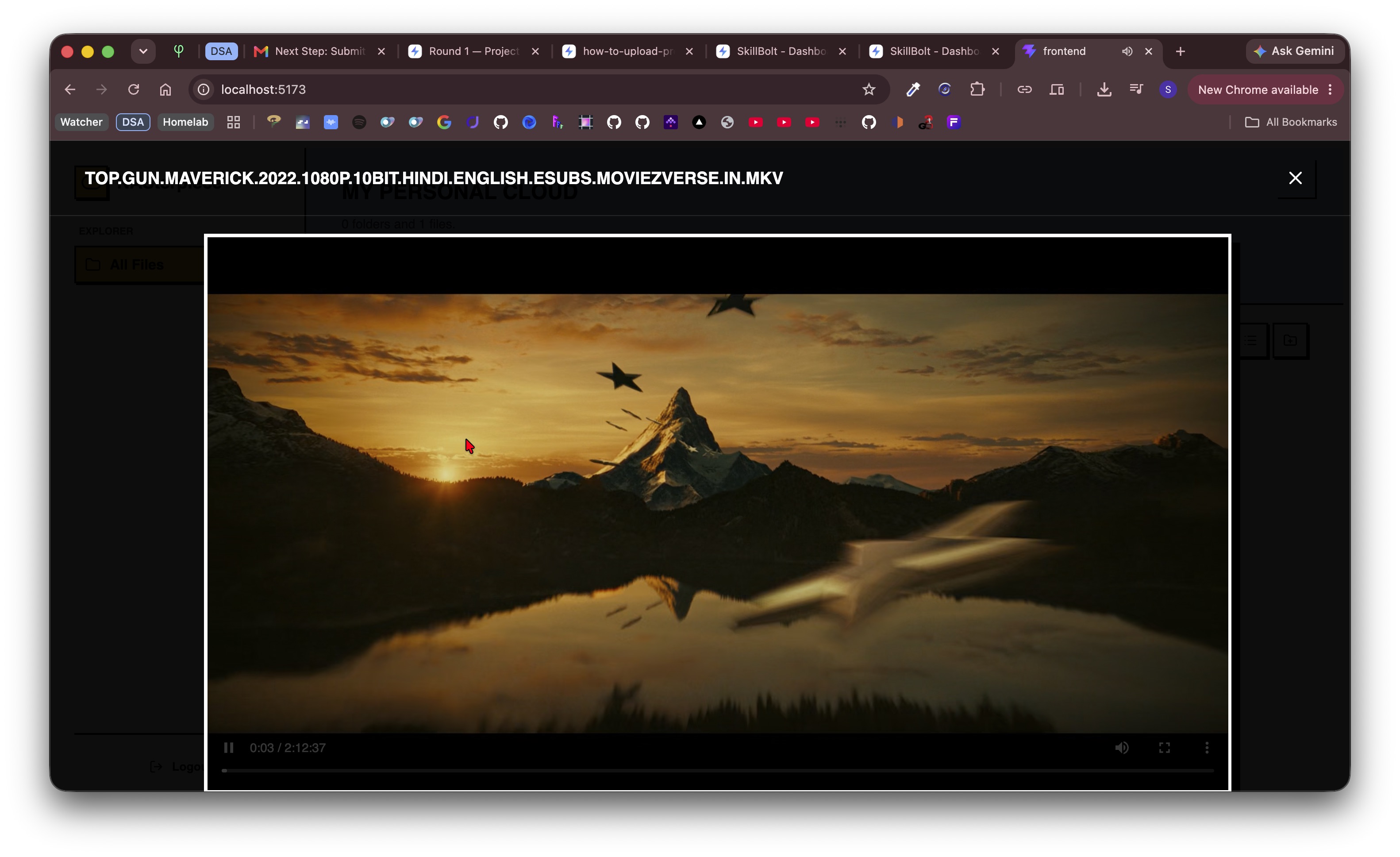Open the Chrome three-dot menu
Viewport: 1400px width, 857px height.
pos(1330,89)
